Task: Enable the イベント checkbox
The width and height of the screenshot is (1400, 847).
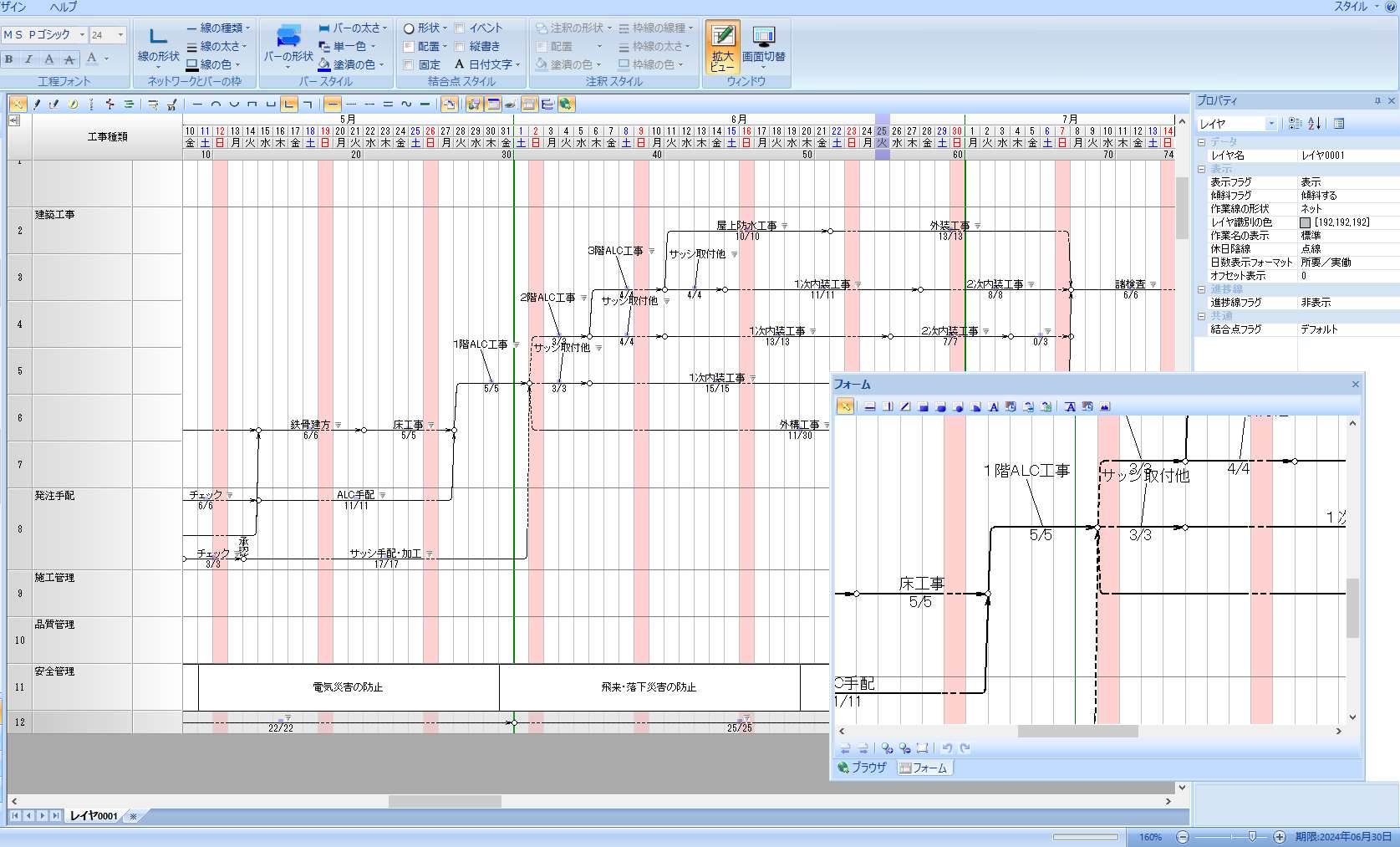Action: (x=460, y=28)
